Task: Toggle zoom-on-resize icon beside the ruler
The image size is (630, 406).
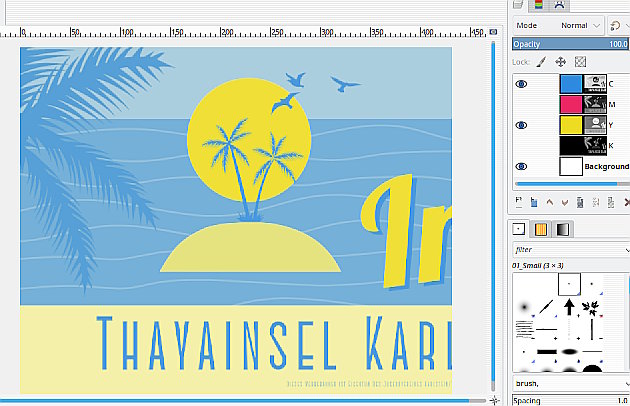Action: [493, 32]
